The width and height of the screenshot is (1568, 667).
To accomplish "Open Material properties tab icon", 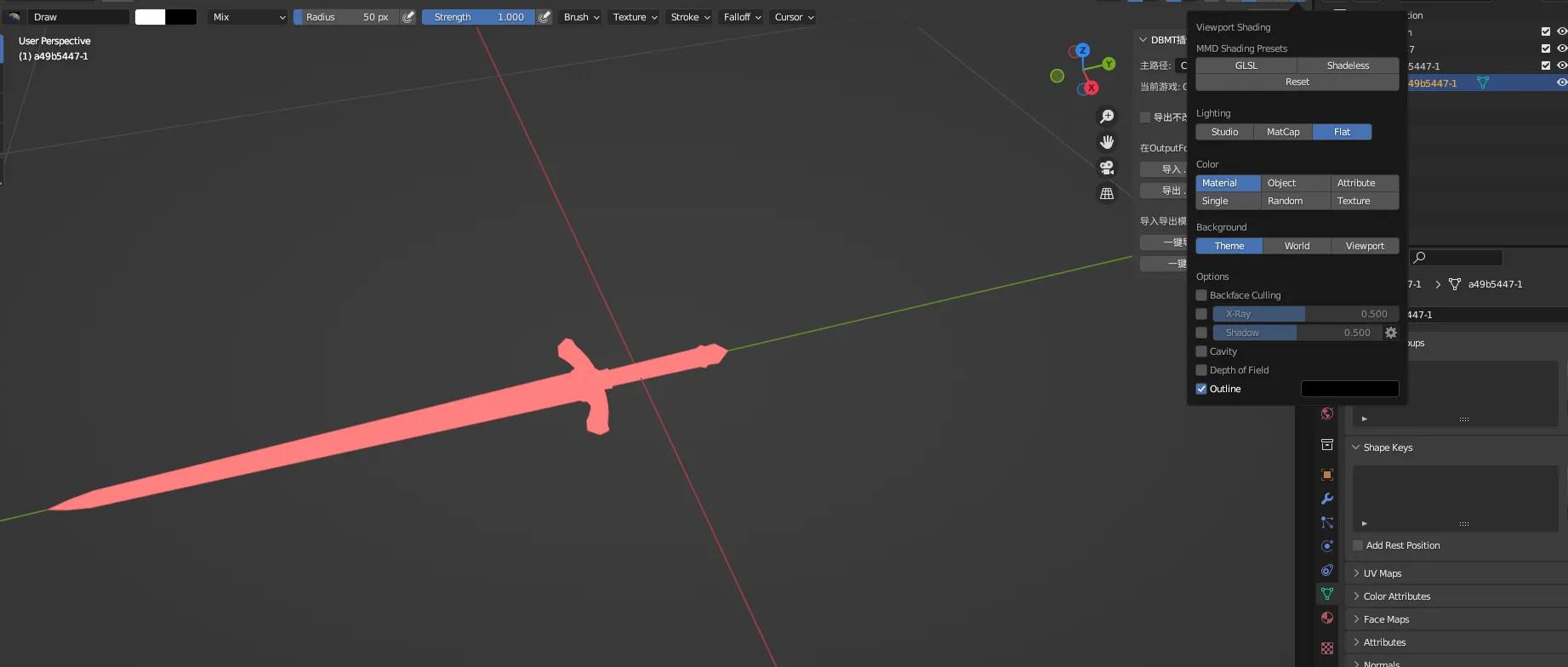I will pyautogui.click(x=1327, y=618).
